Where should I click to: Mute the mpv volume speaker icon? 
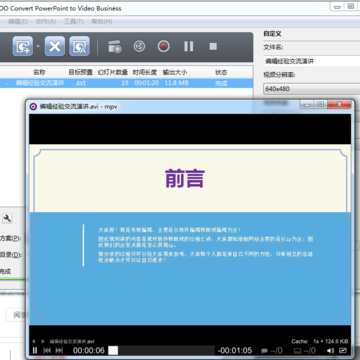331,350
